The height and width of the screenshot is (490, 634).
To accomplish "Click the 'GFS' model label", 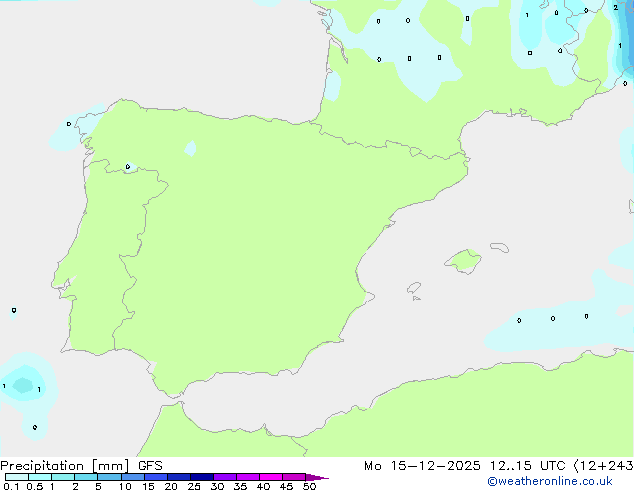I will pyautogui.click(x=150, y=466).
